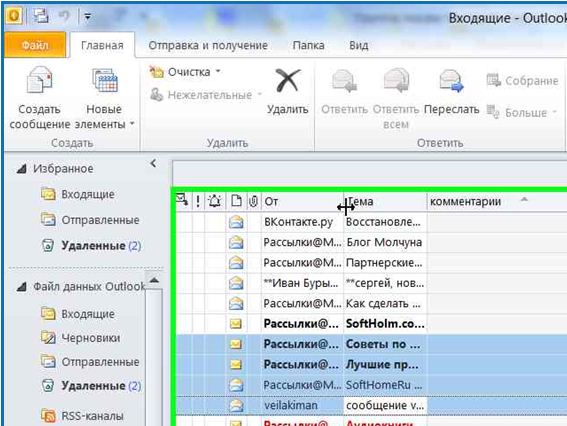
Task: Sort by the От column header
Action: [x=302, y=201]
